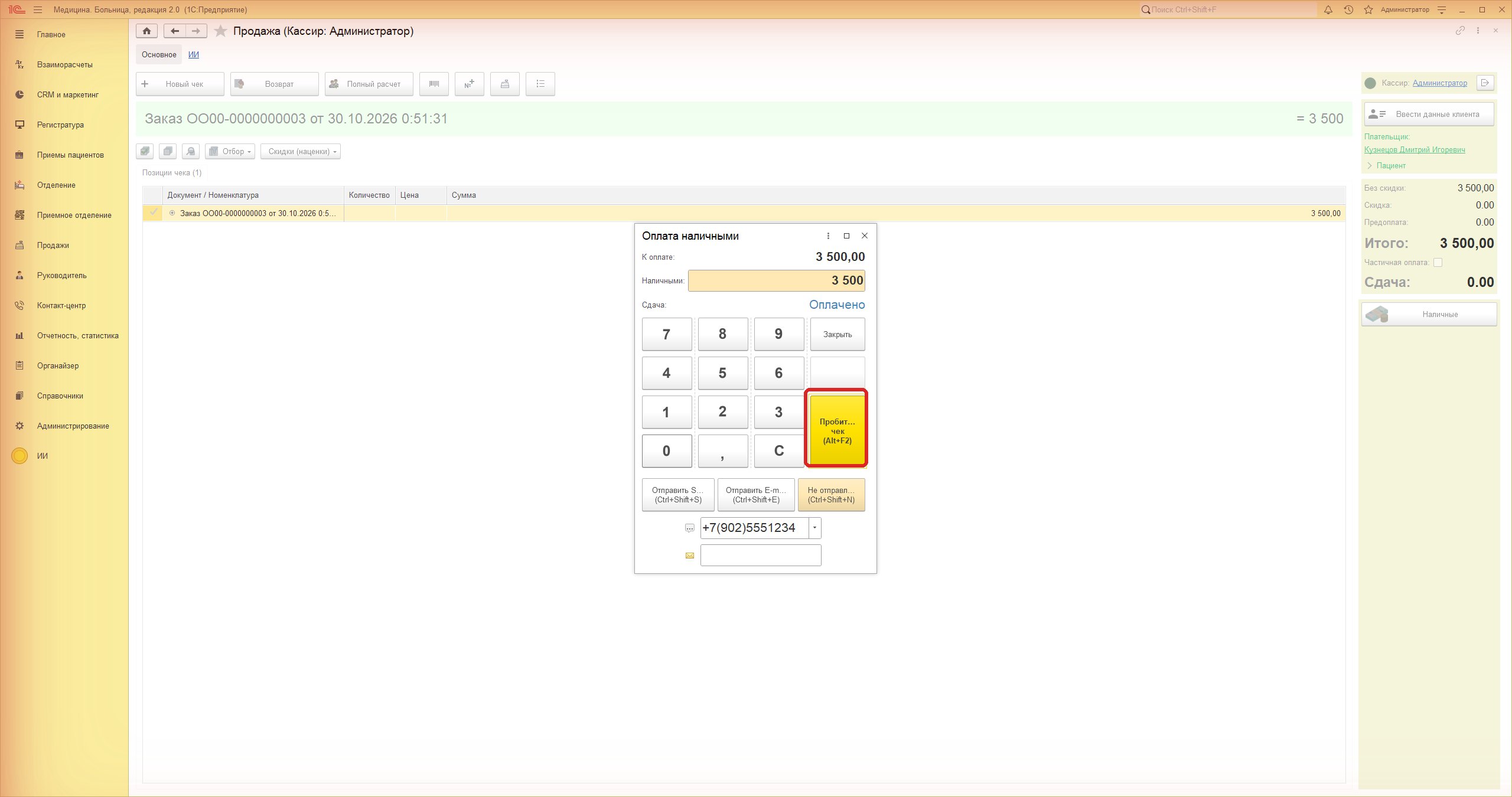Open the Продажи sidebar section

click(x=53, y=245)
